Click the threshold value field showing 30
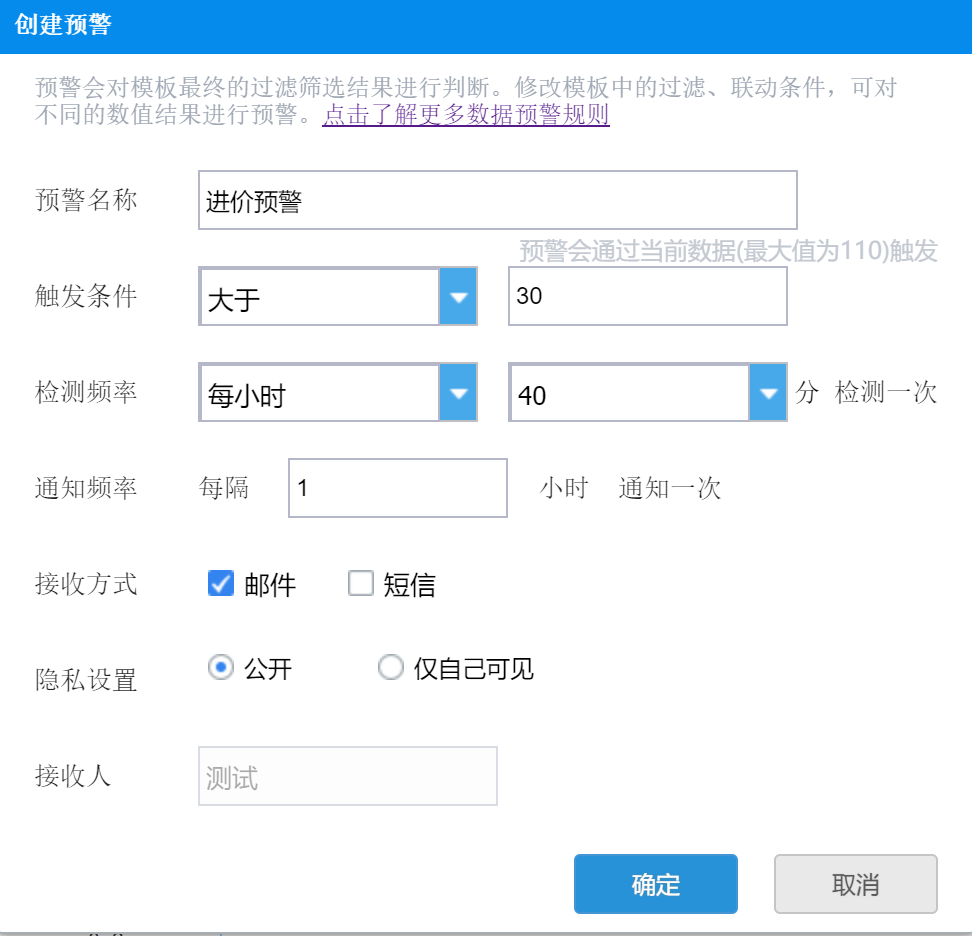 (647, 297)
